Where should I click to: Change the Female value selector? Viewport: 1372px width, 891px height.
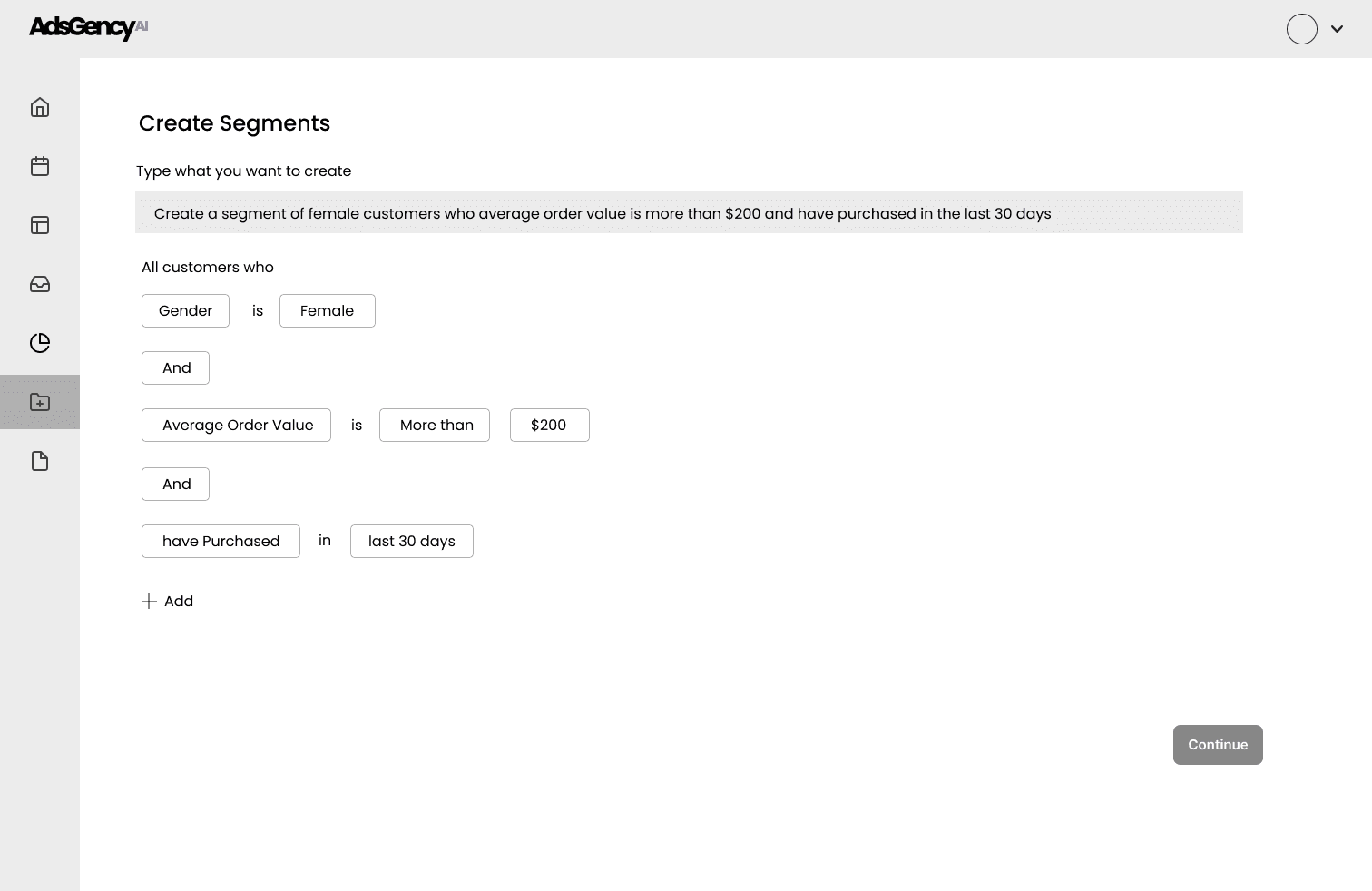coord(328,310)
